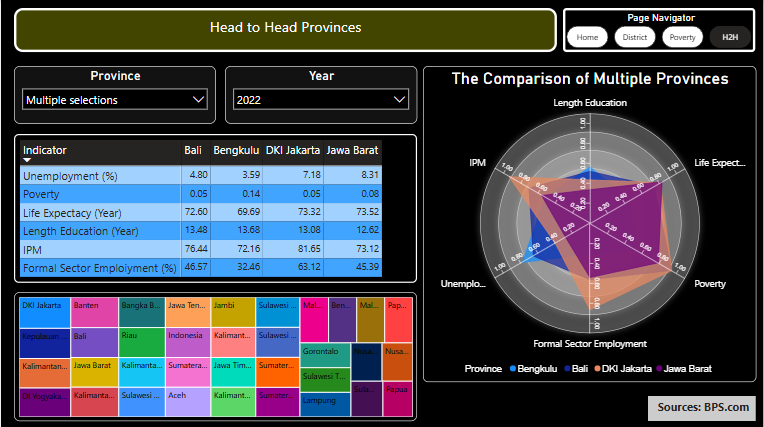
Task: Toggle the Riau tile in the treemap
Action: point(141,342)
